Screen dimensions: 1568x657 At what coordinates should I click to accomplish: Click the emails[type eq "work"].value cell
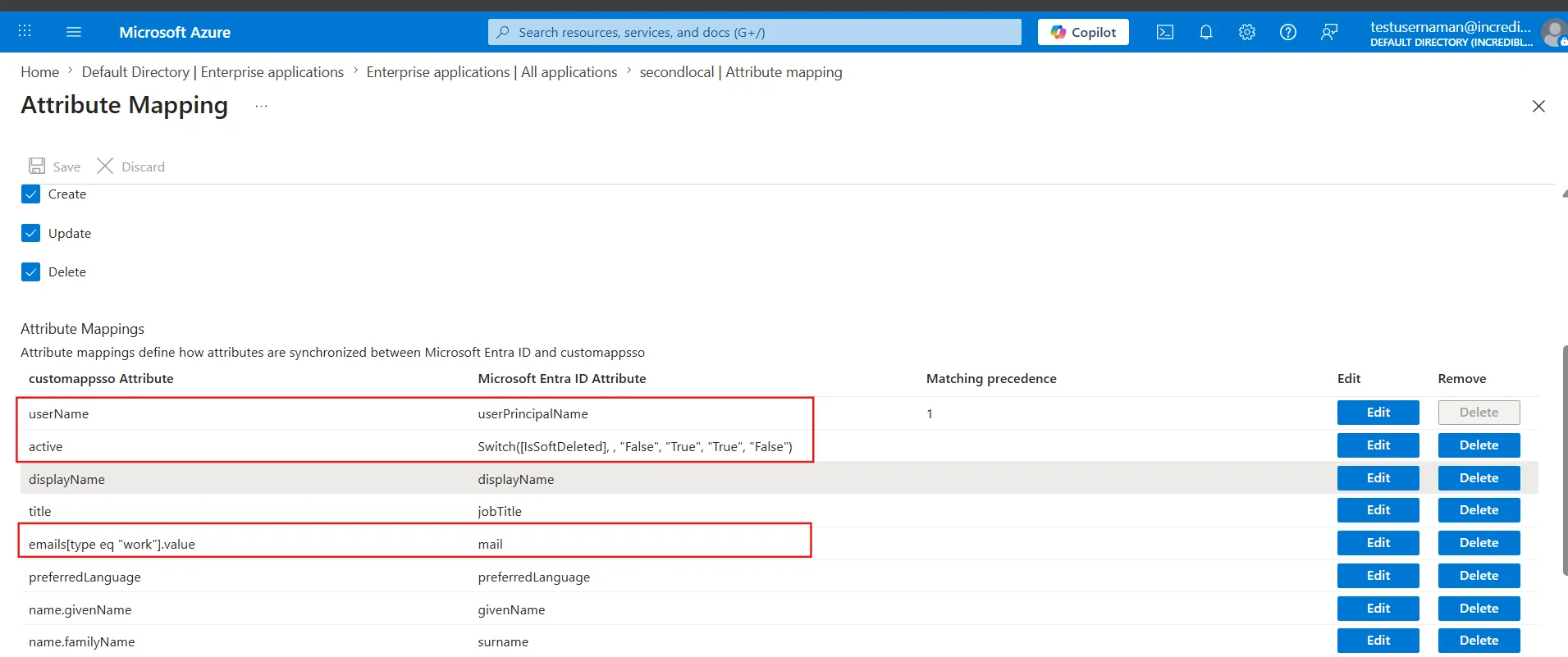click(112, 545)
